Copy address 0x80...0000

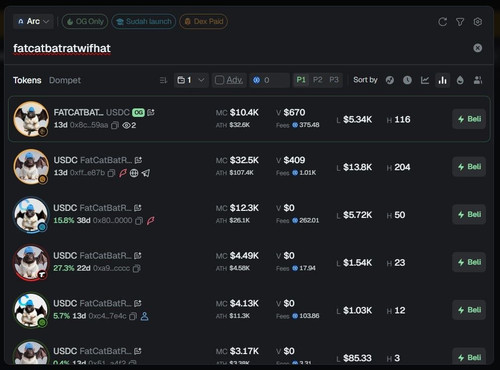point(139,221)
